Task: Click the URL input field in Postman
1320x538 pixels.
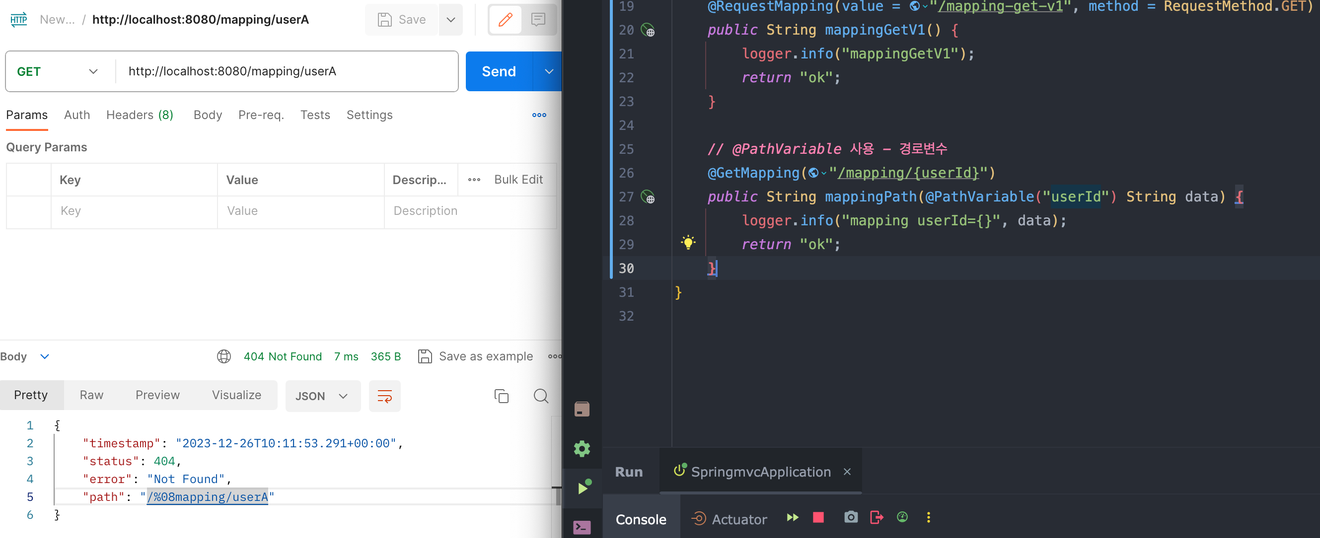Action: tap(287, 72)
